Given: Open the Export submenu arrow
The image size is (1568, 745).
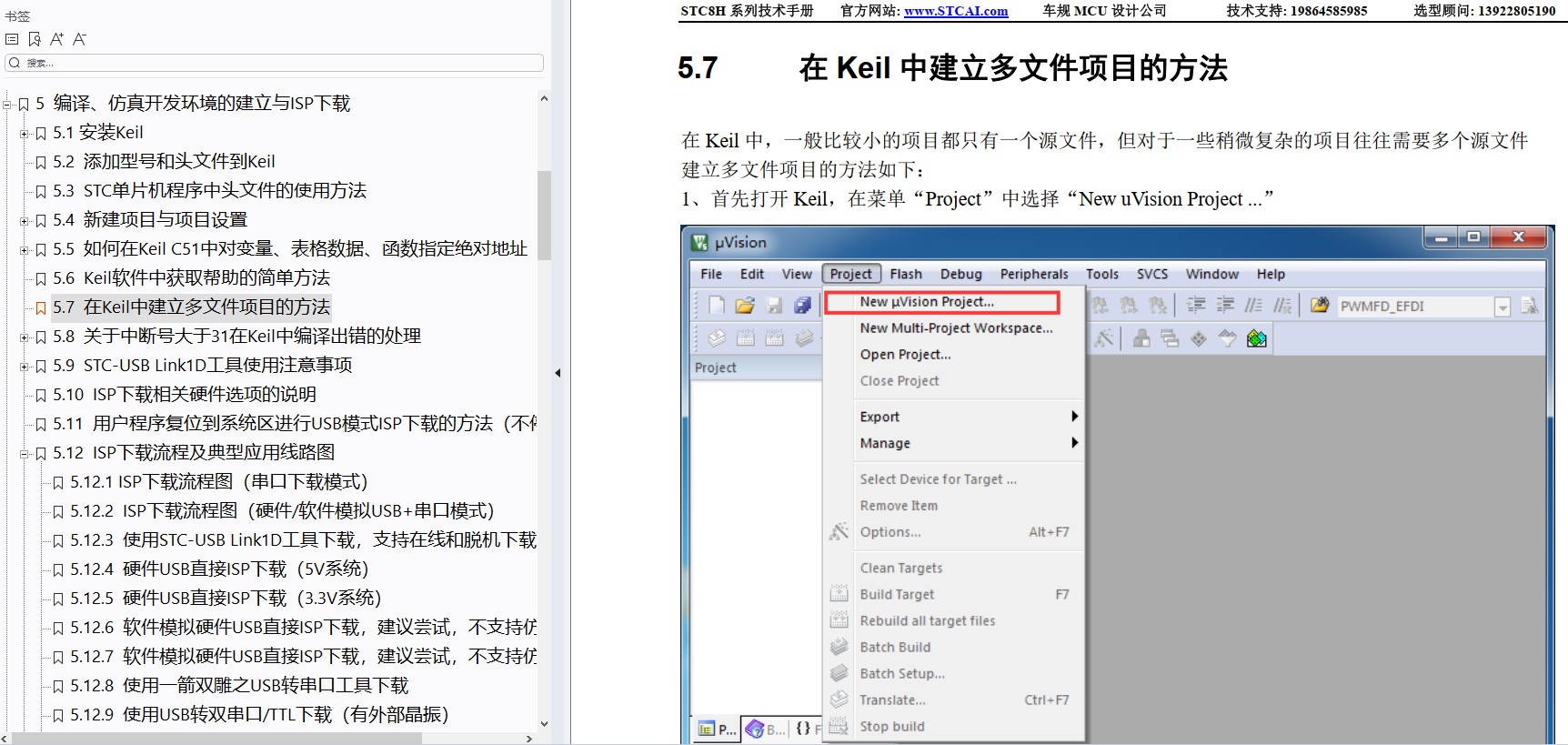Looking at the screenshot, I should point(1074,417).
